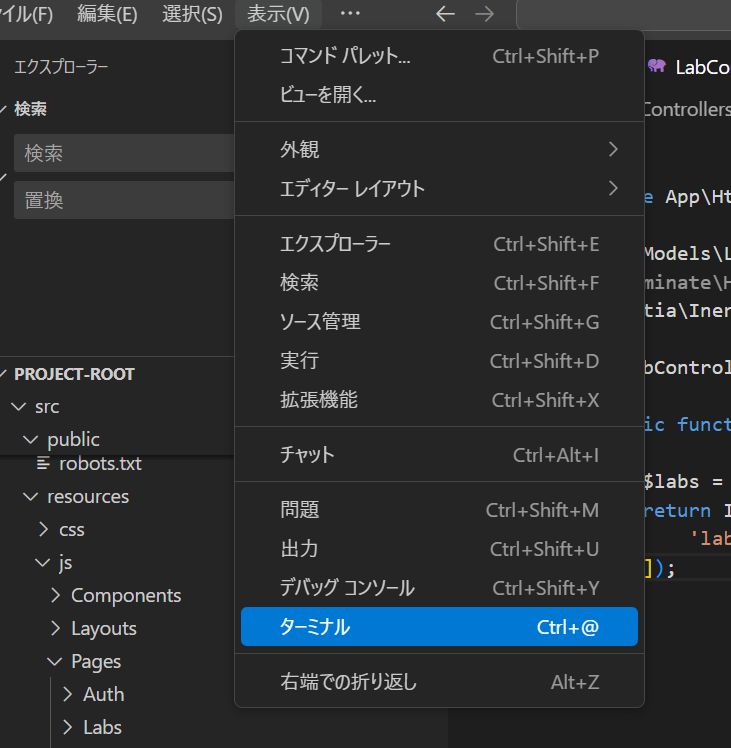Open the 選択(S) menu
731x748 pixels.
[192, 14]
